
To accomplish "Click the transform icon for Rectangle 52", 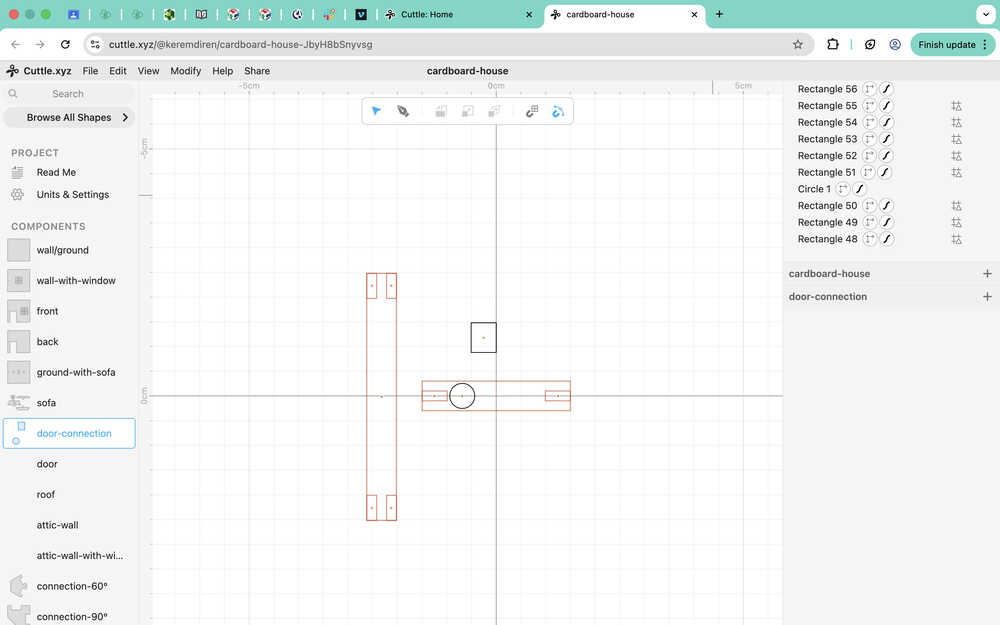I will point(869,156).
